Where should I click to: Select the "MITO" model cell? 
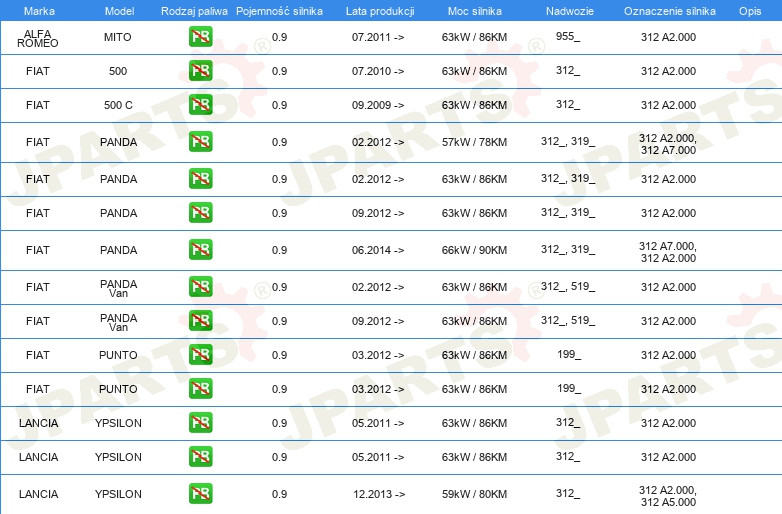click(x=118, y=37)
